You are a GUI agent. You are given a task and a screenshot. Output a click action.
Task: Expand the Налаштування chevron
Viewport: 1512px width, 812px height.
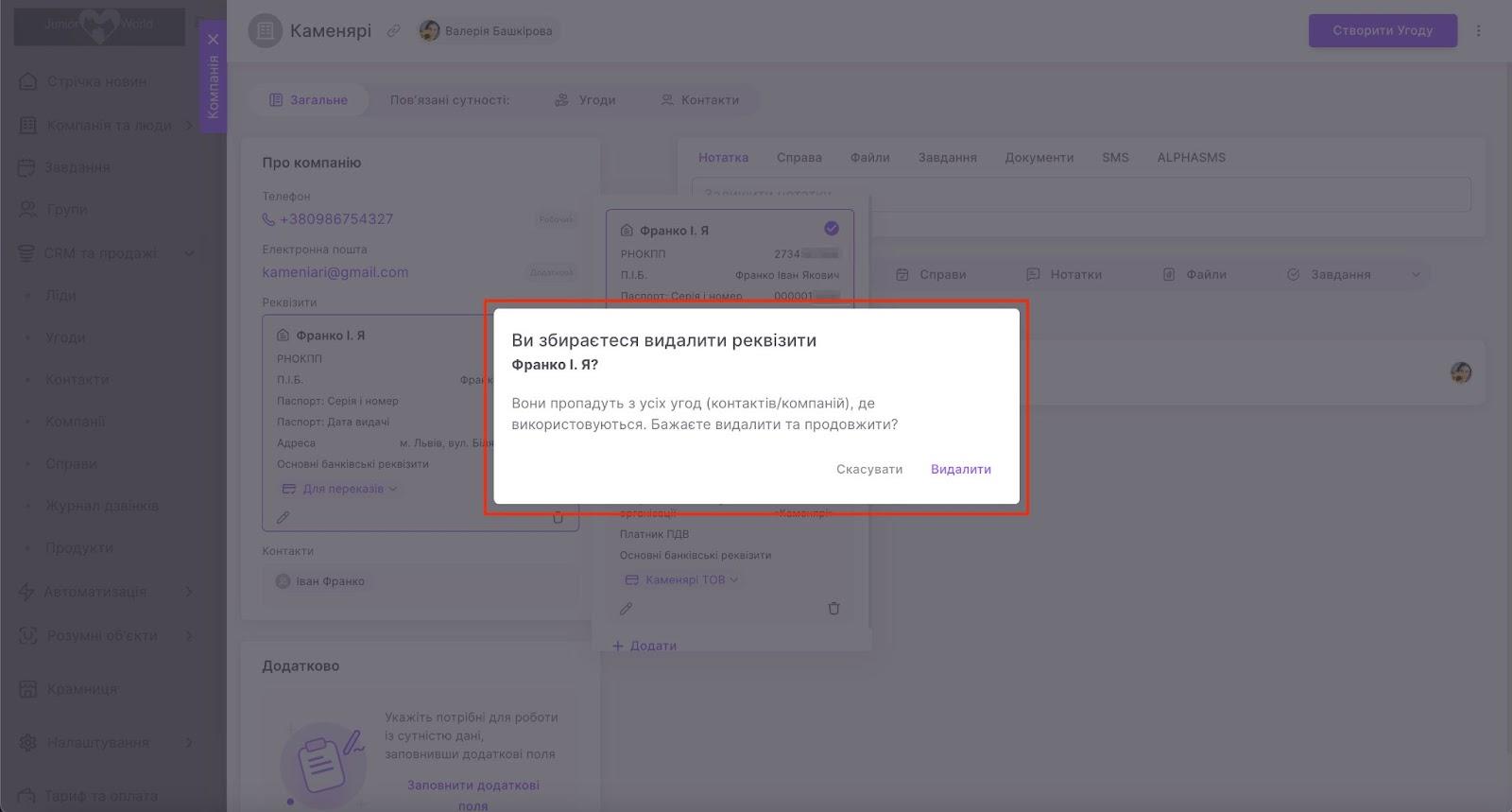pos(189,742)
